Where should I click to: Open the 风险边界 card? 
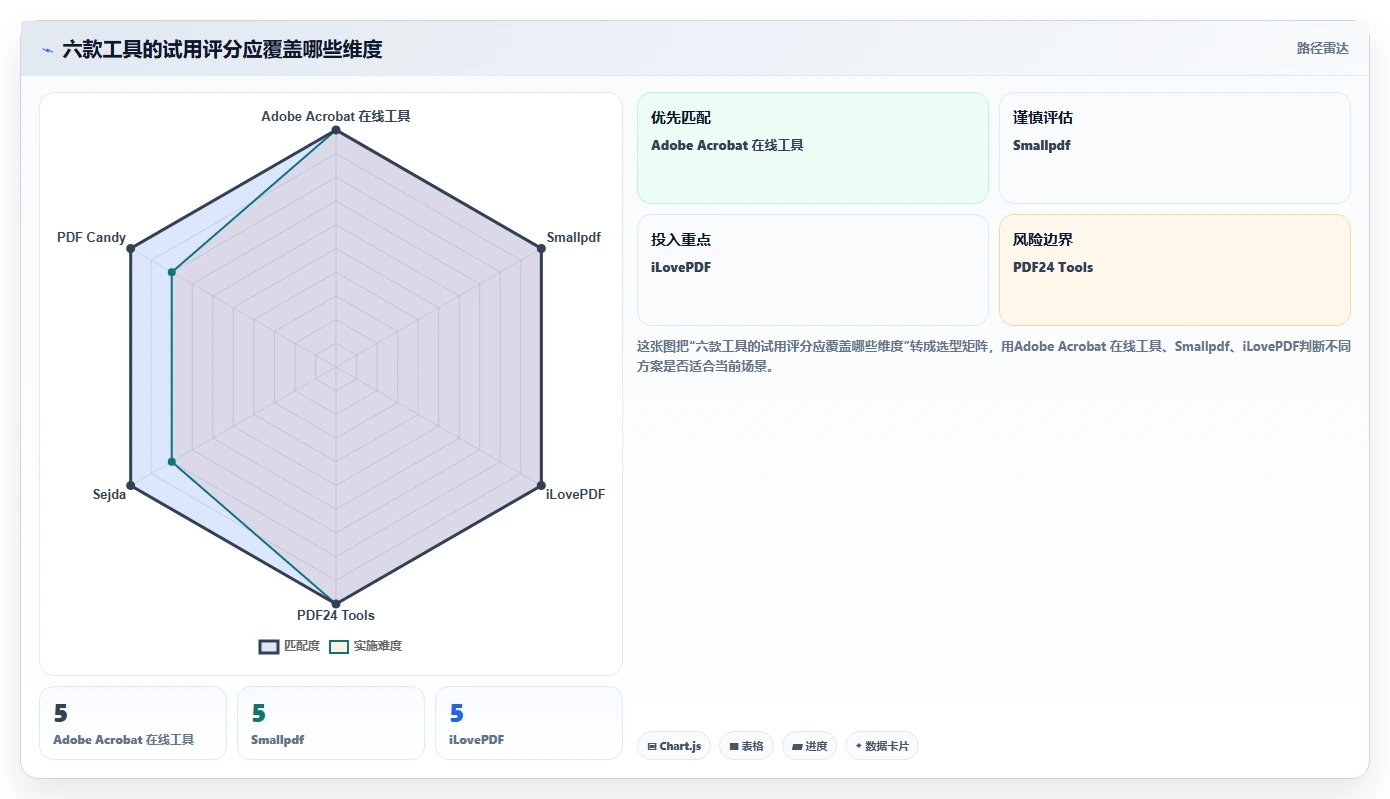[1174, 270]
